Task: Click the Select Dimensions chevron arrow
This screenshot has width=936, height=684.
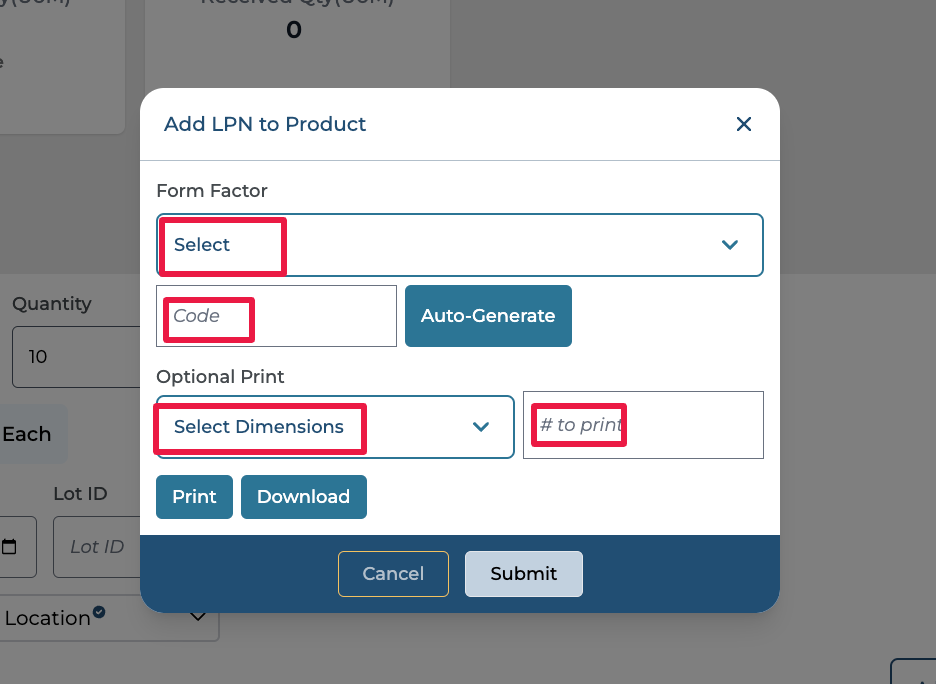Action: (x=481, y=427)
